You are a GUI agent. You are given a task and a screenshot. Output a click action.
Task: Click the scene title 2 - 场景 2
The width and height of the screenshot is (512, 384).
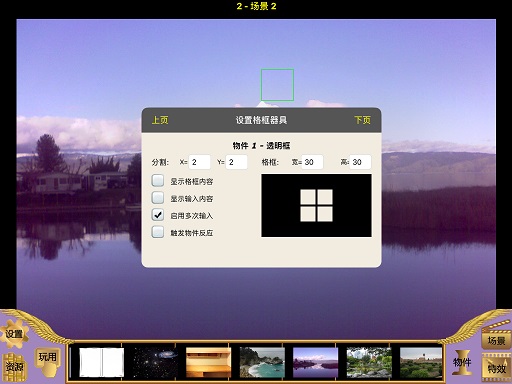pos(256,6)
